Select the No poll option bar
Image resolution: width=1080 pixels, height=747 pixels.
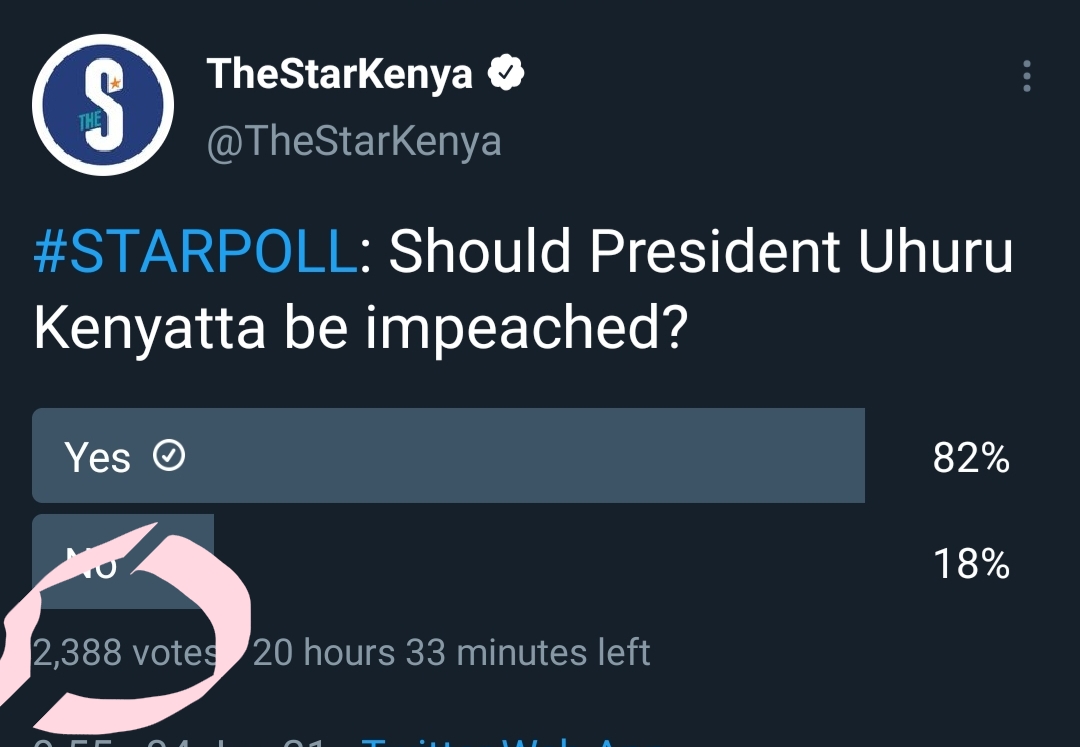[123, 561]
